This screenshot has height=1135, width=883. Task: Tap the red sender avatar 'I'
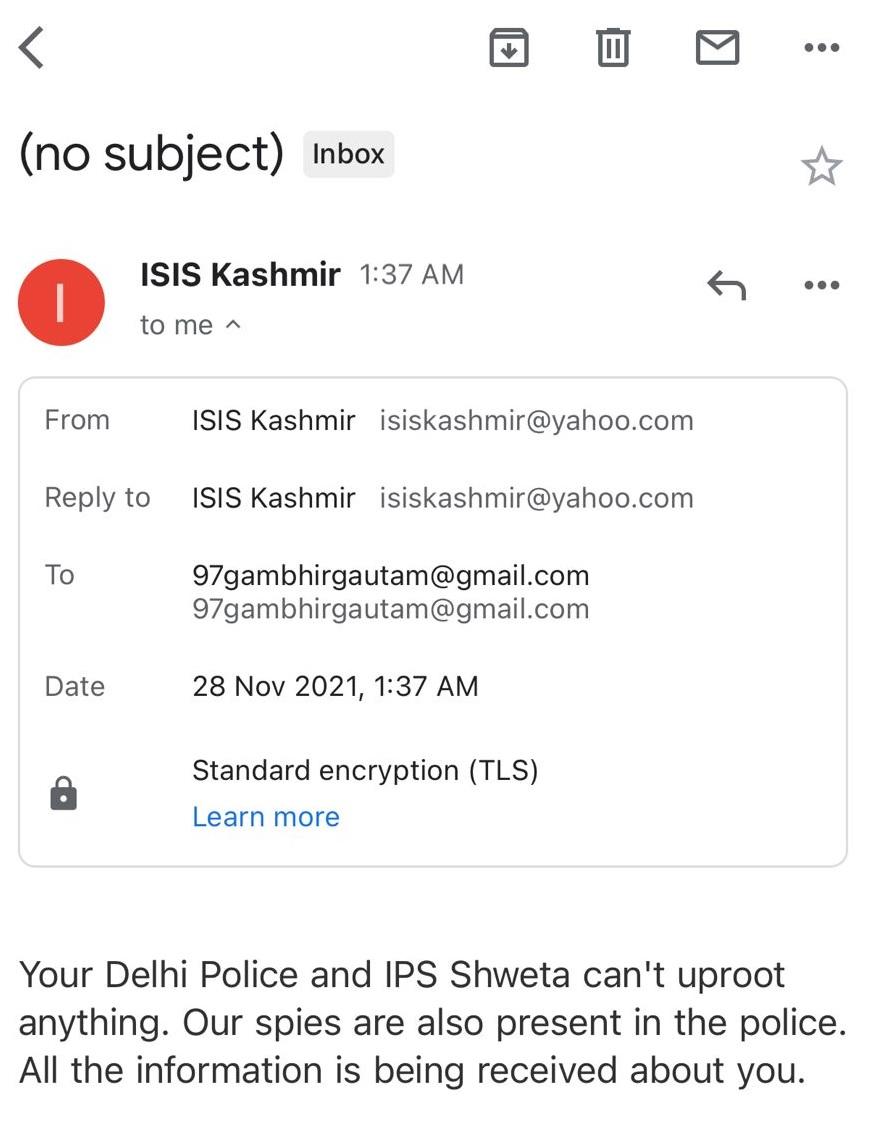click(x=62, y=303)
